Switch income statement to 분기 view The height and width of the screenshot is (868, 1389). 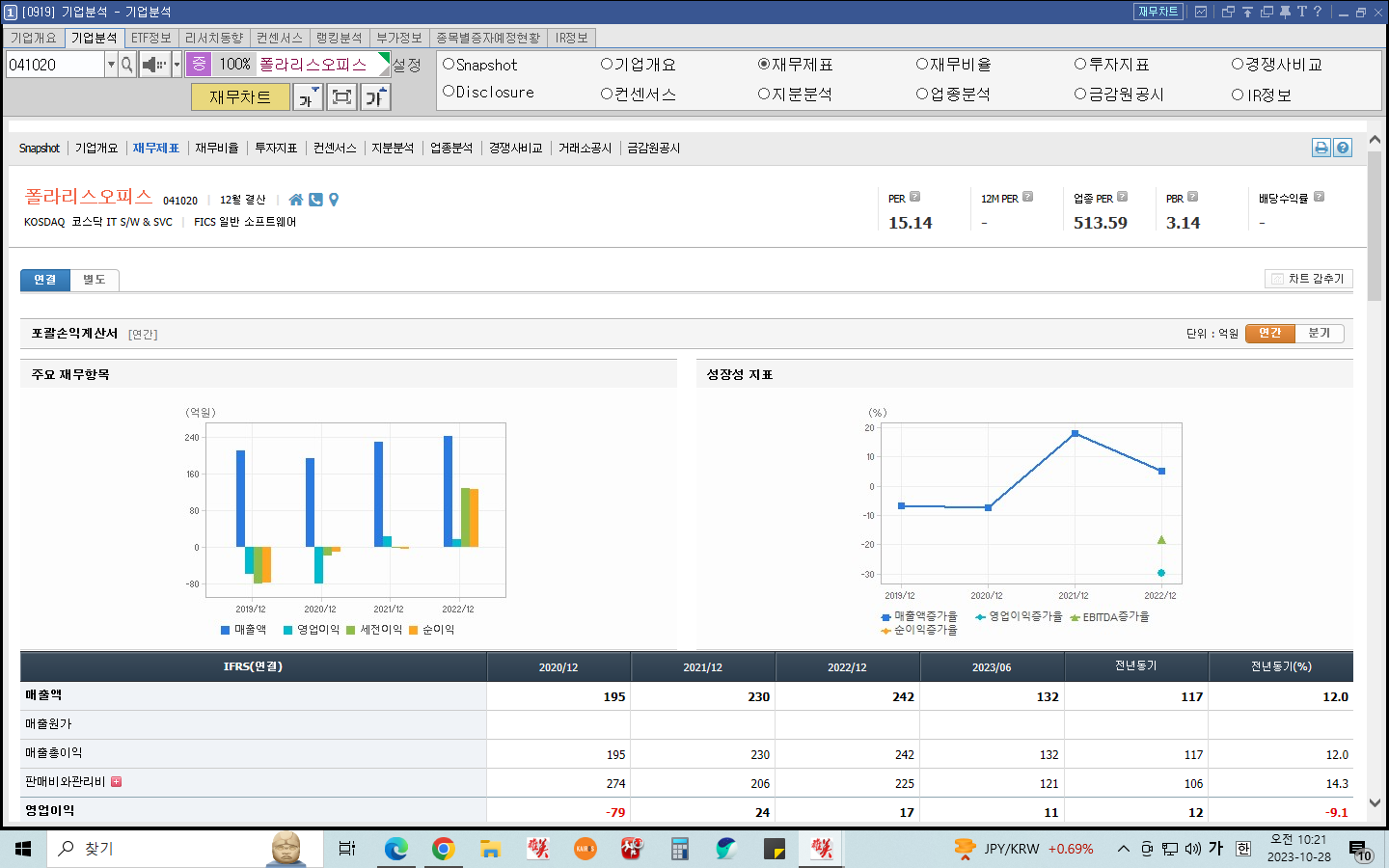point(1319,333)
